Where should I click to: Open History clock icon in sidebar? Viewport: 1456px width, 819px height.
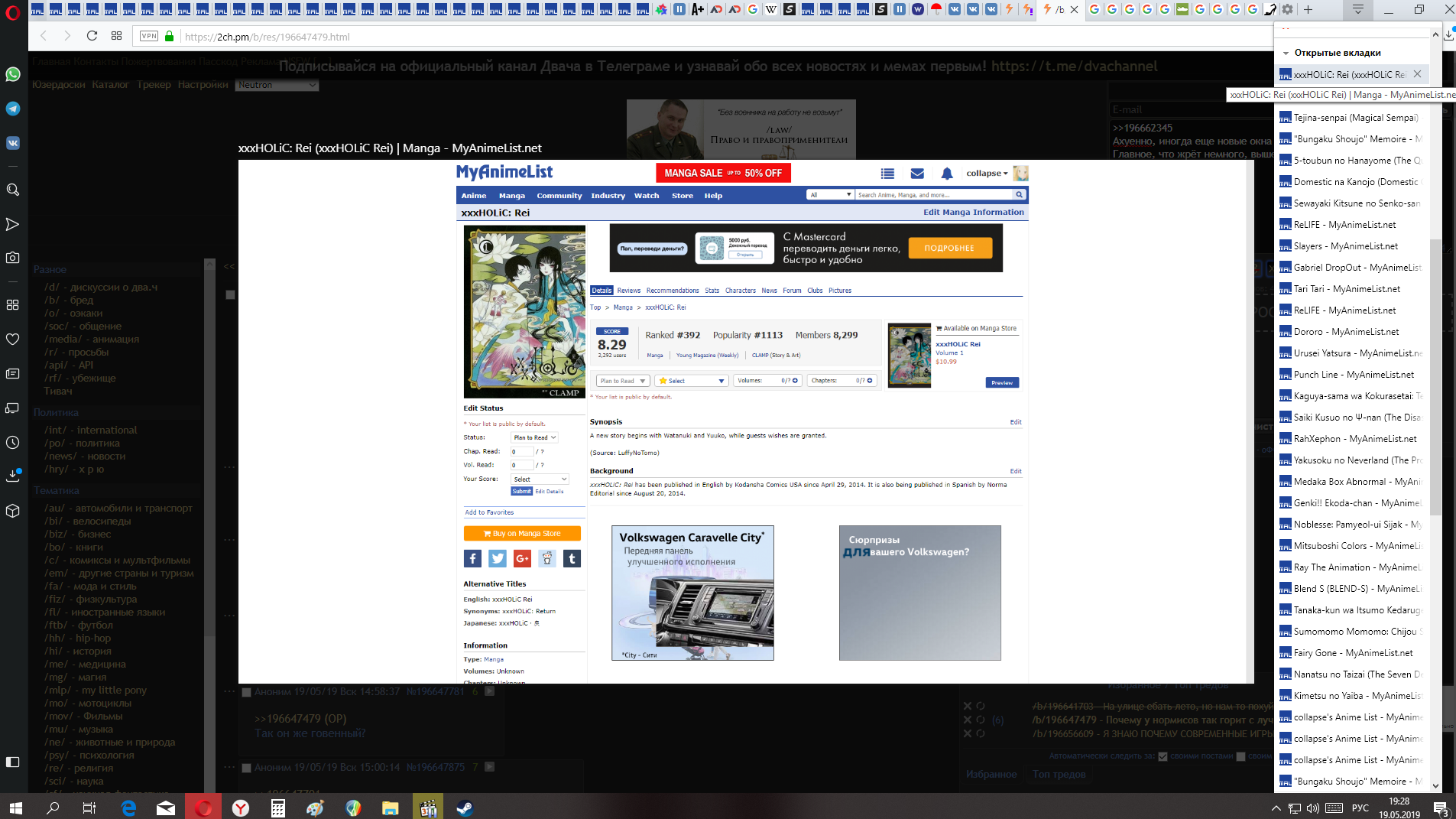pyautogui.click(x=12, y=442)
